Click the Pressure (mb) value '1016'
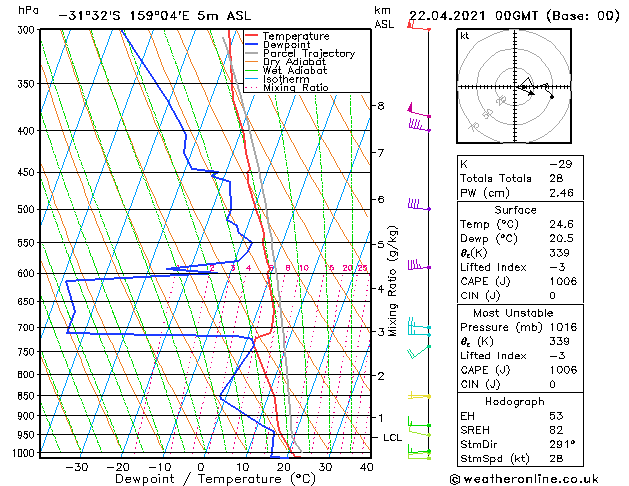This screenshot has height=486, width=629. [x=563, y=327]
